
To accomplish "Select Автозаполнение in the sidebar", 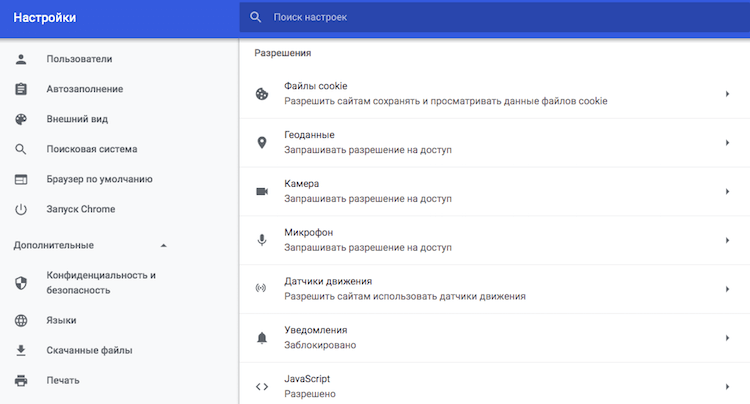I will [84, 89].
